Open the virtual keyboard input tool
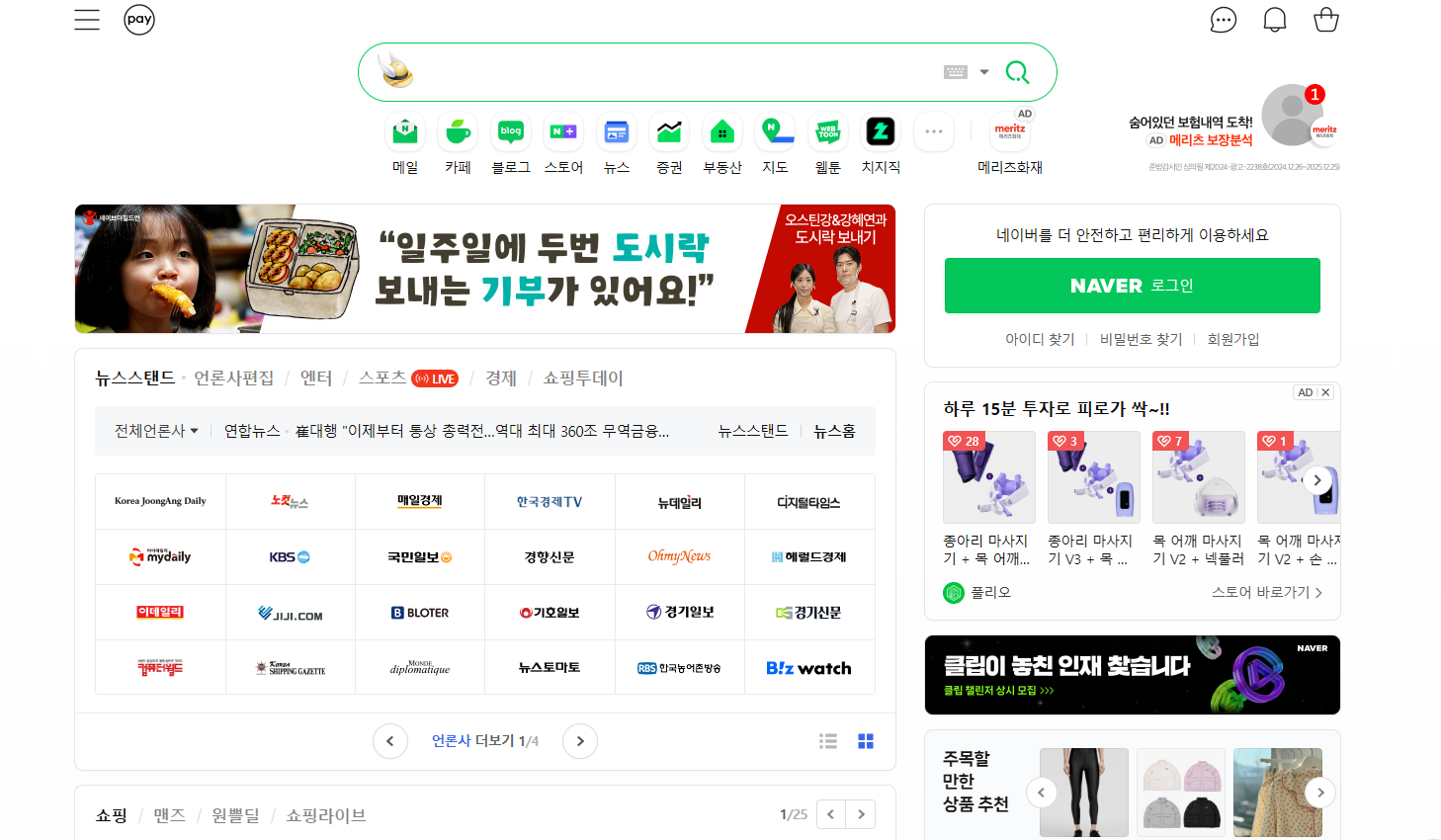Screen dimensions: 1441x840 pyautogui.click(x=955, y=72)
